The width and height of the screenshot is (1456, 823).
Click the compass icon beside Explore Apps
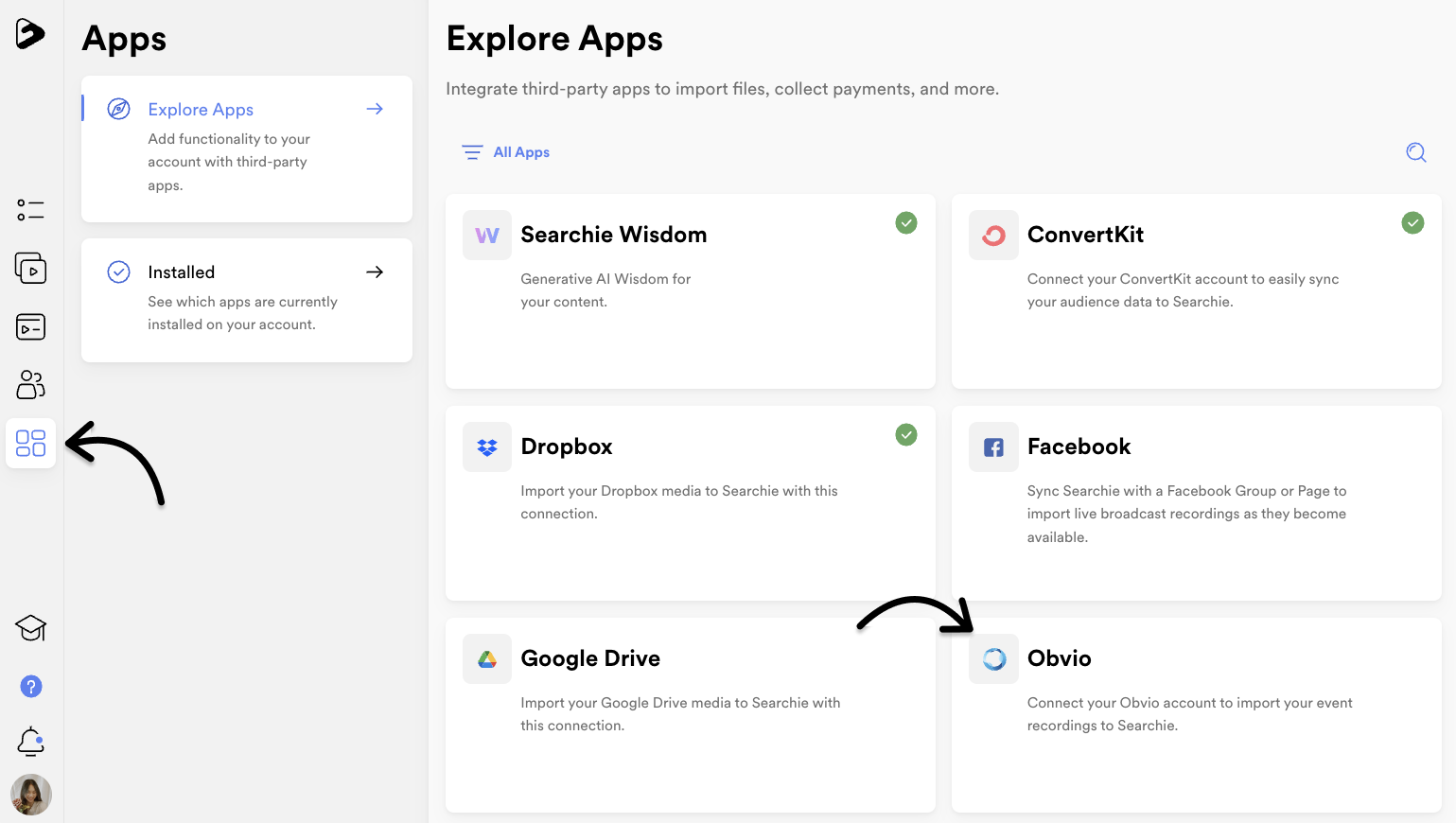coord(118,109)
